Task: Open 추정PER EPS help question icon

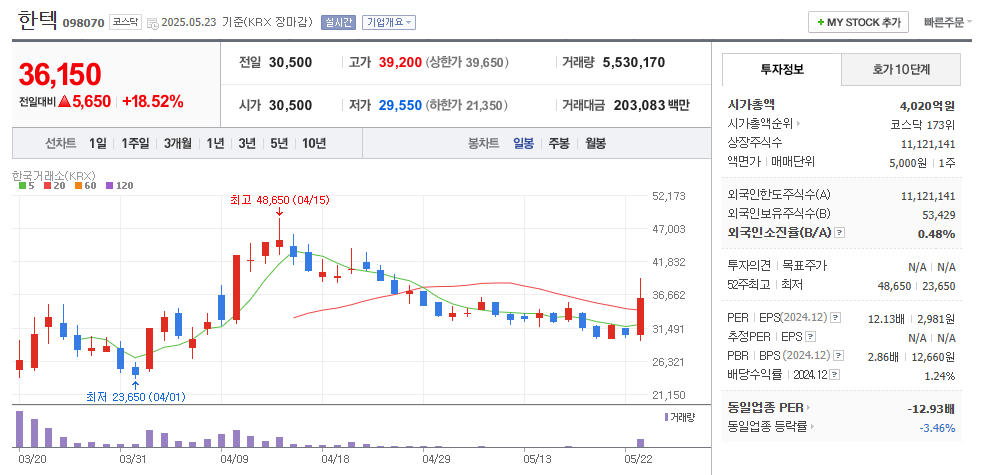Action: click(810, 337)
